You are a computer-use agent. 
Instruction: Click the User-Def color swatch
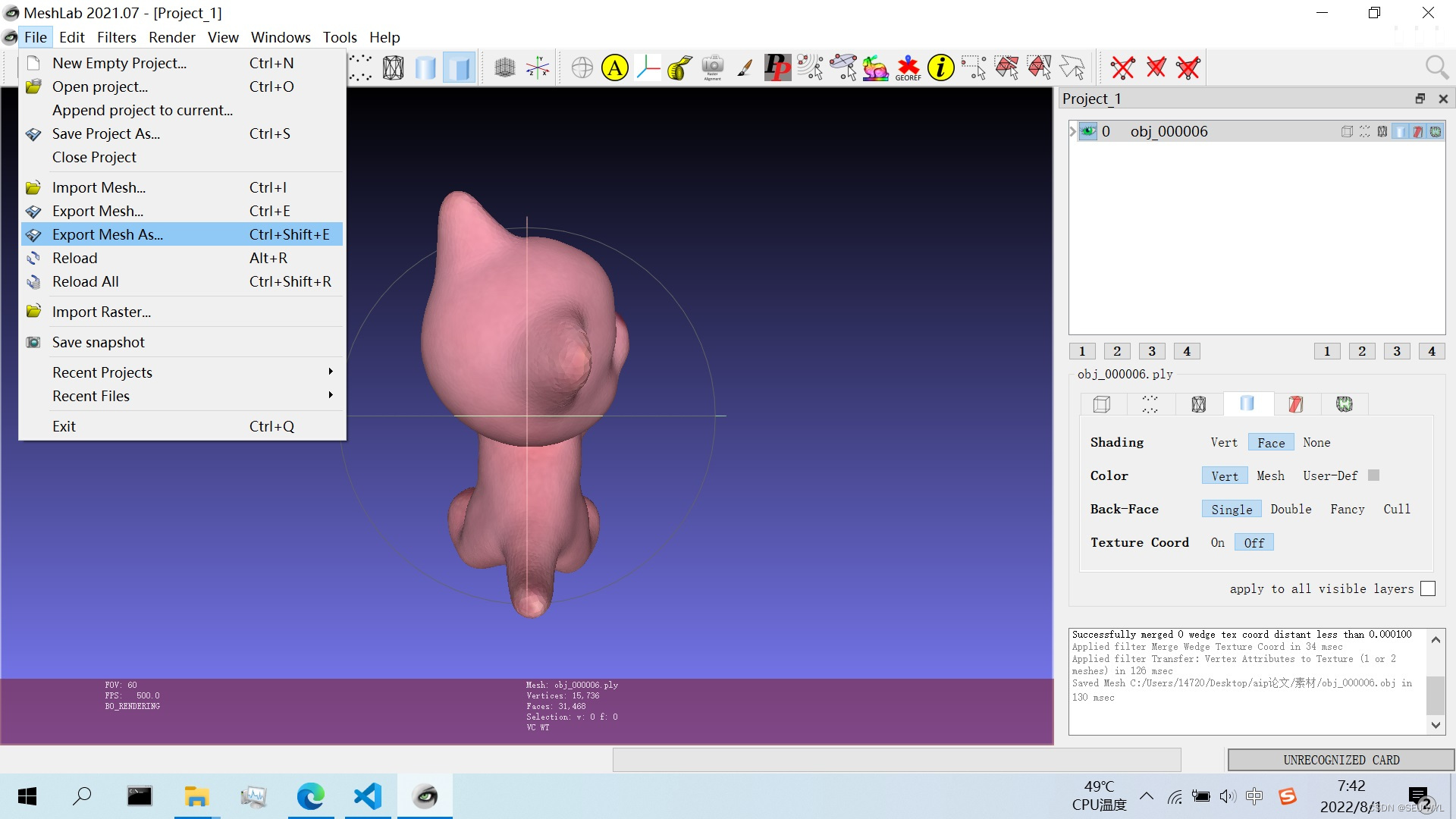[x=1373, y=475]
